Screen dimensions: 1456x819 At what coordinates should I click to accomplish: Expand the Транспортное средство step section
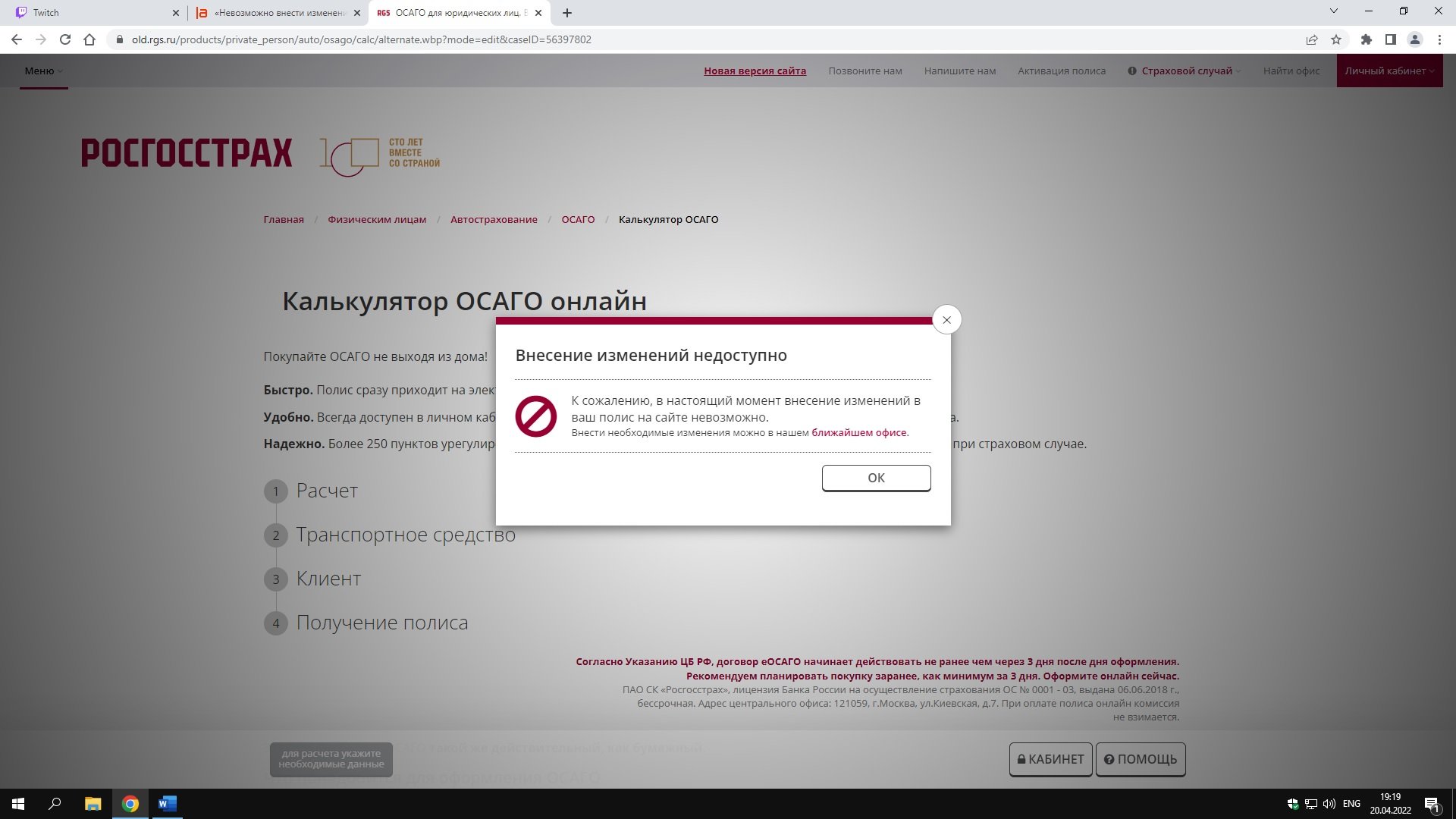(x=406, y=534)
